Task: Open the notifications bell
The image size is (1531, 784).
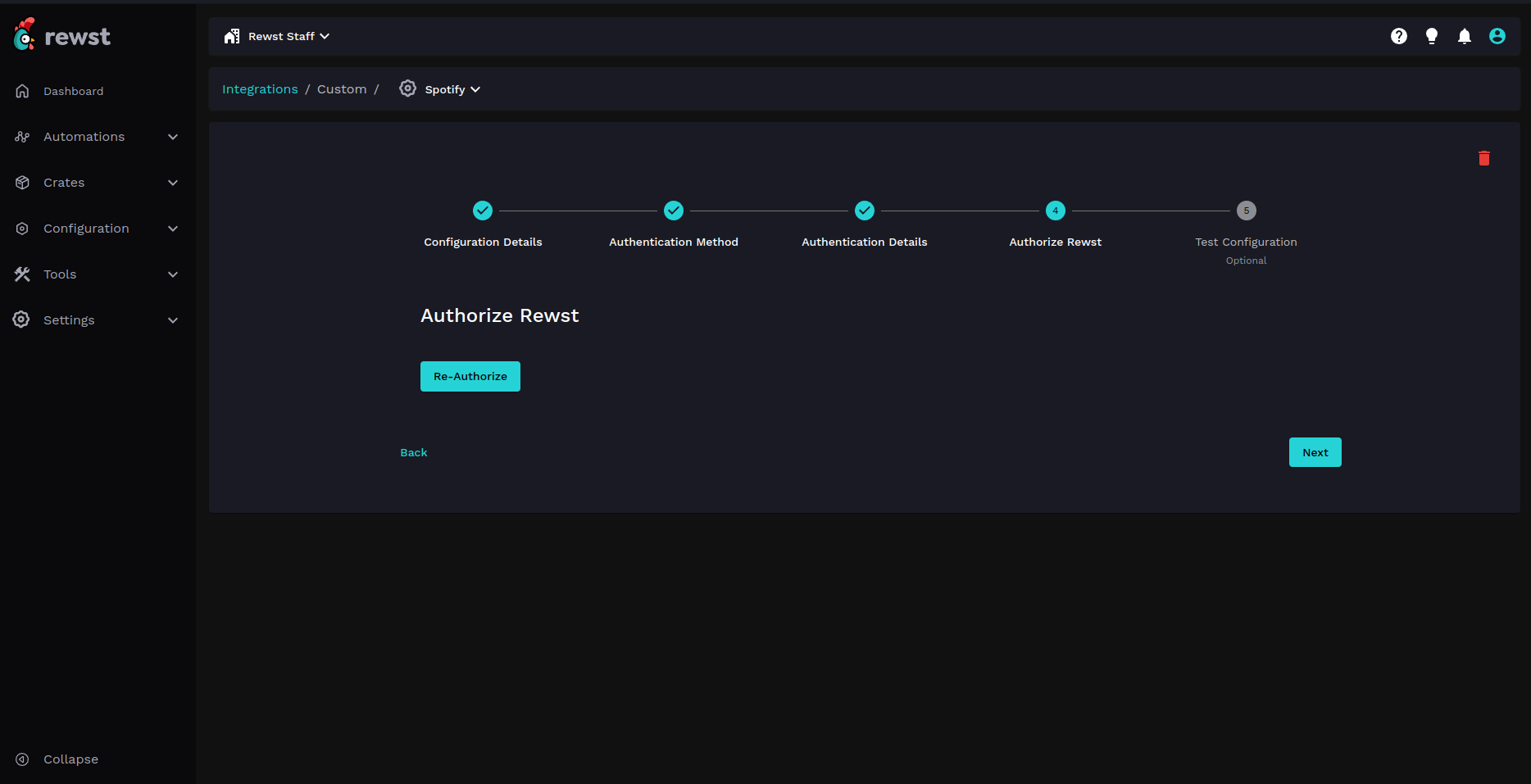Action: 1465,36
